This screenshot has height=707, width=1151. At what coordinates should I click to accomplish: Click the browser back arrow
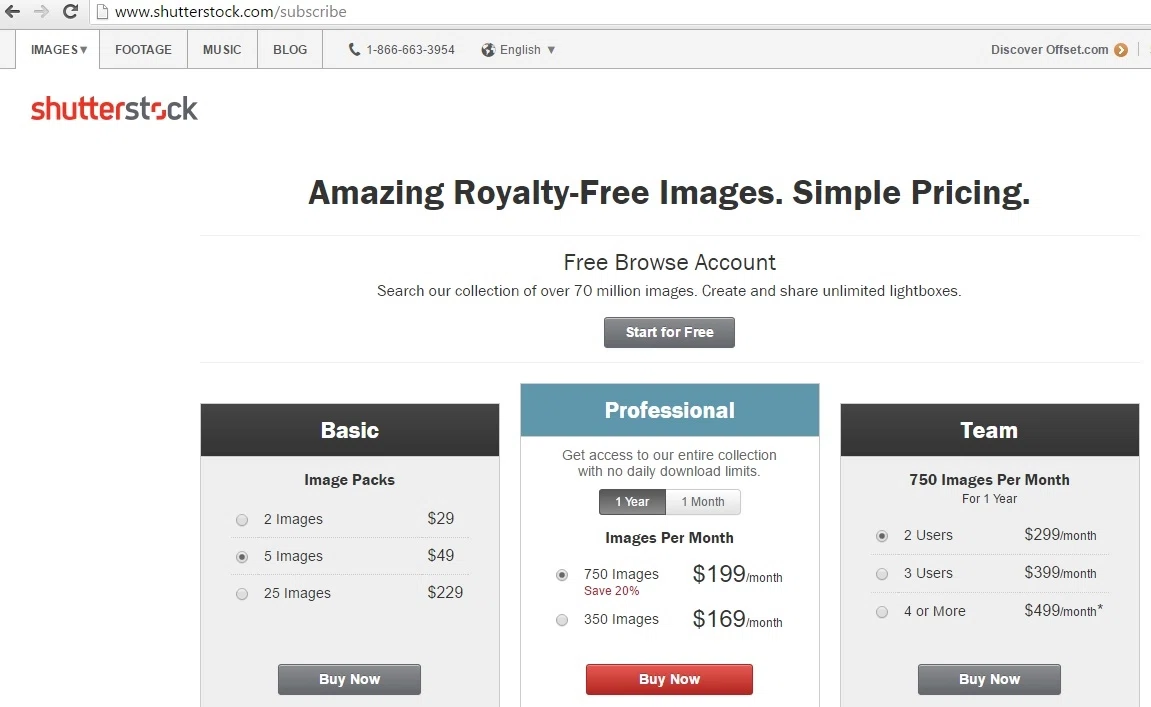12,11
